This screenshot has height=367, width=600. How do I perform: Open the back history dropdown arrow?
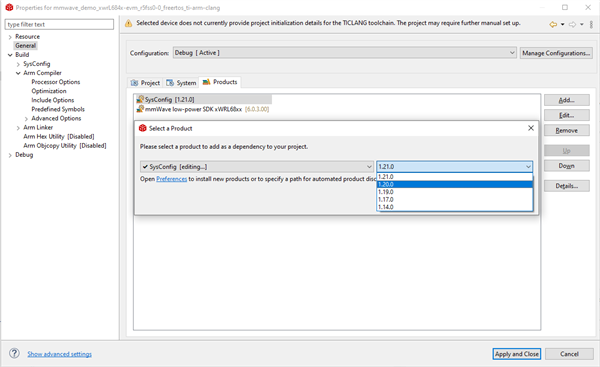pyautogui.click(x=562, y=24)
